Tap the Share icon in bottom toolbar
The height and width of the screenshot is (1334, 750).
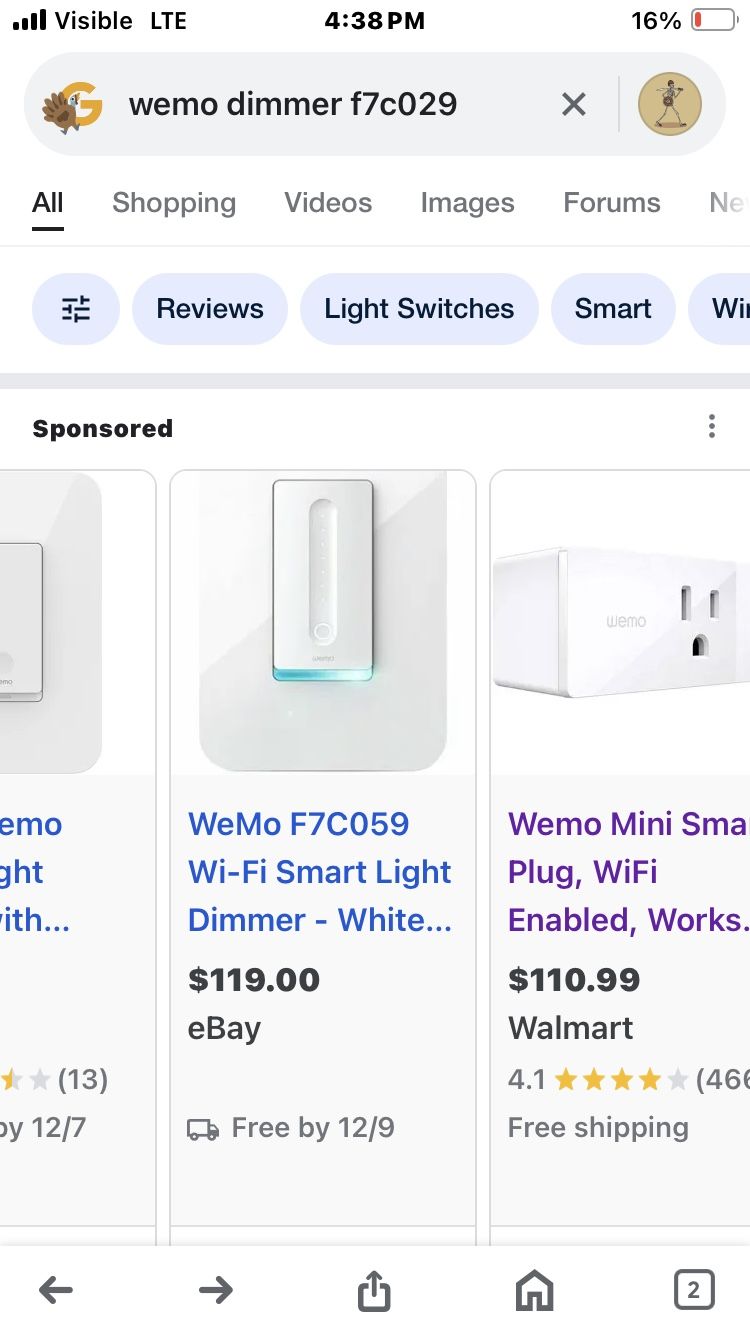point(374,1290)
